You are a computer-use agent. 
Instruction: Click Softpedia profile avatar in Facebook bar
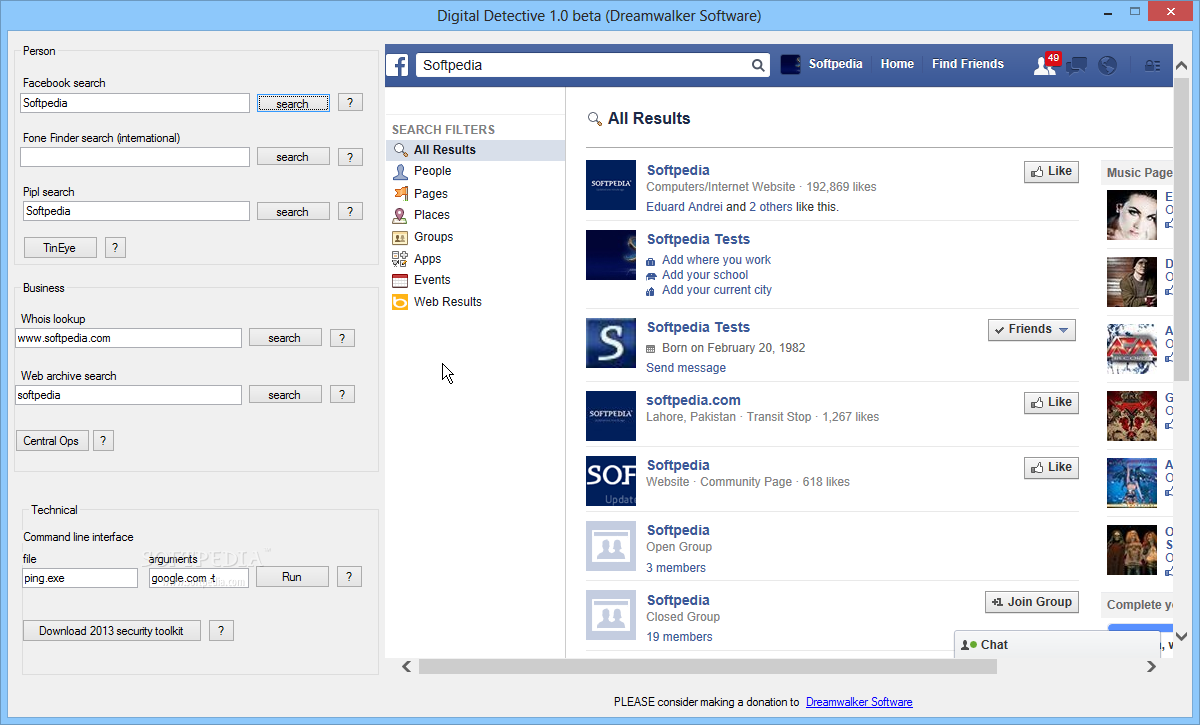[791, 64]
